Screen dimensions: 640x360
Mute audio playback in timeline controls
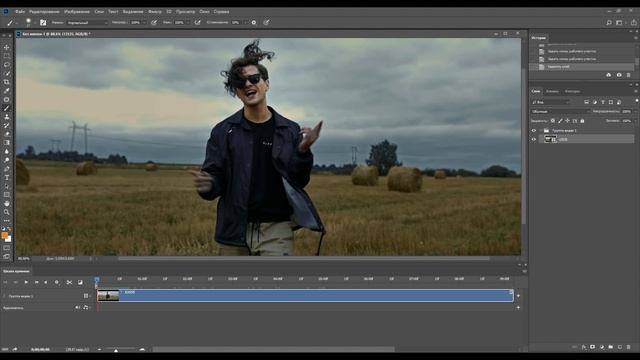pyautogui.click(x=78, y=308)
